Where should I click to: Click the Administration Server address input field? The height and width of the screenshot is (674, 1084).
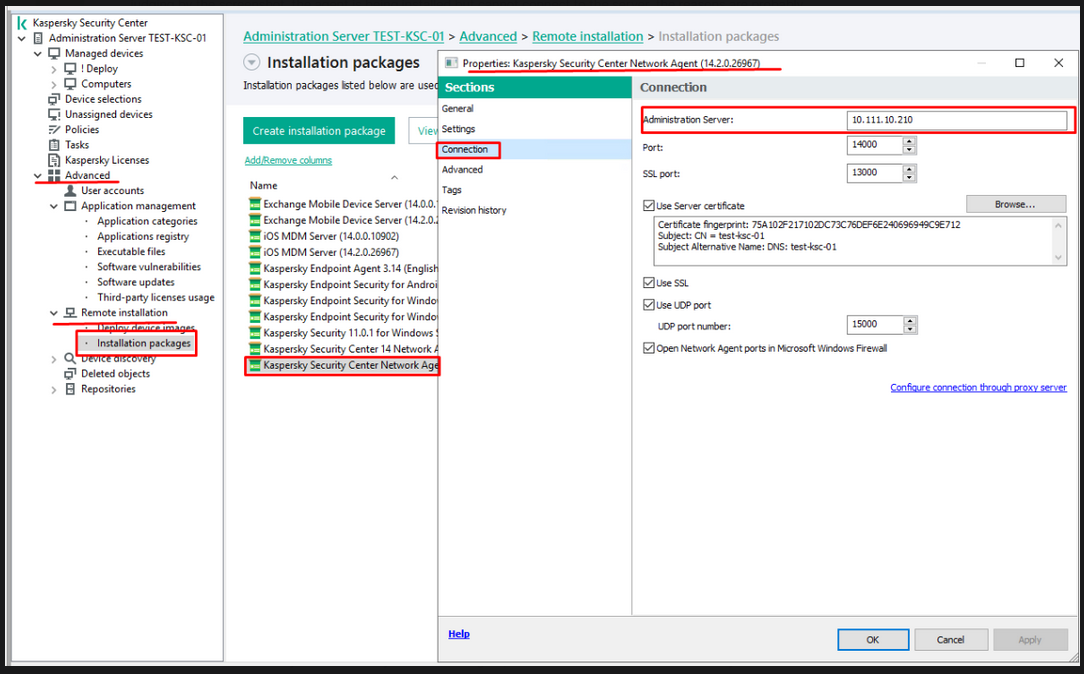pyautogui.click(x=957, y=120)
